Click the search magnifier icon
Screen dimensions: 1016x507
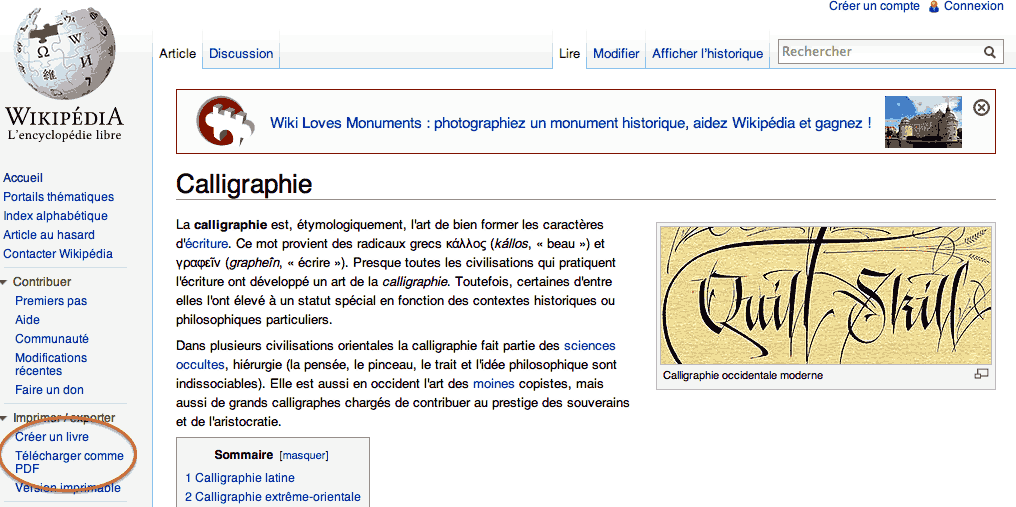pyautogui.click(x=989, y=53)
